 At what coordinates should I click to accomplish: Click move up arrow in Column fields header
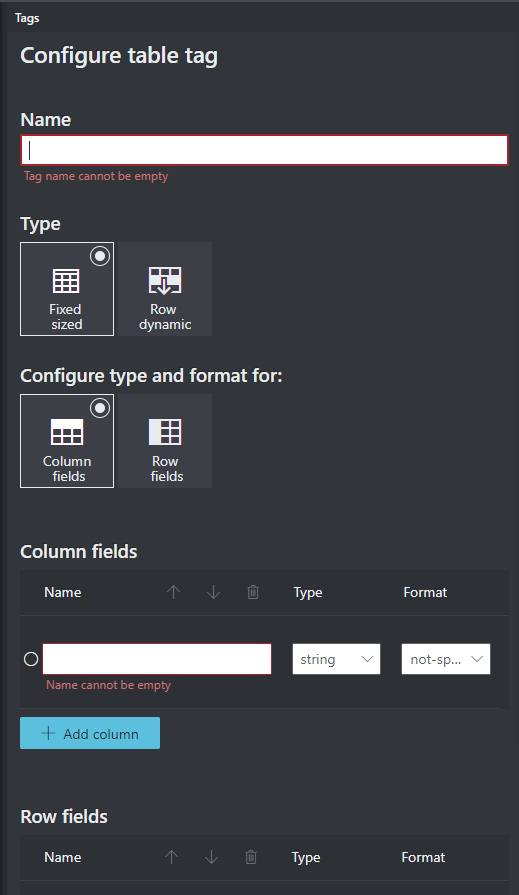click(174, 592)
